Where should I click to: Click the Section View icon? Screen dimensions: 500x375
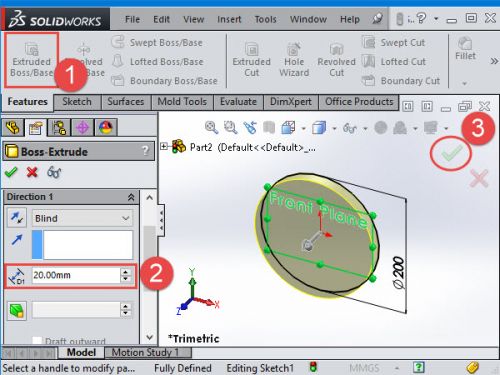click(x=269, y=127)
